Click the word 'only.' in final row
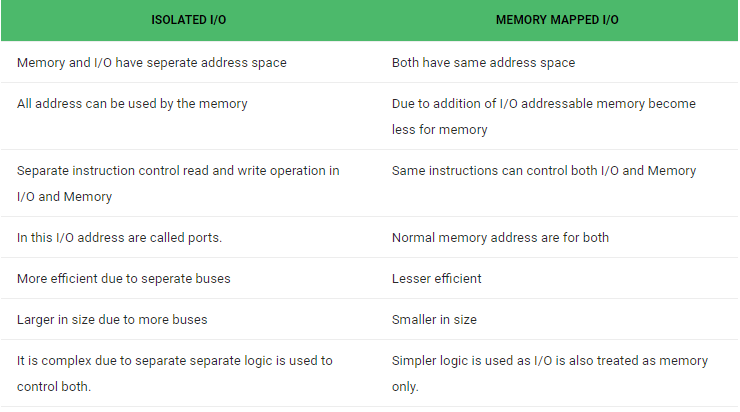 (x=407, y=387)
